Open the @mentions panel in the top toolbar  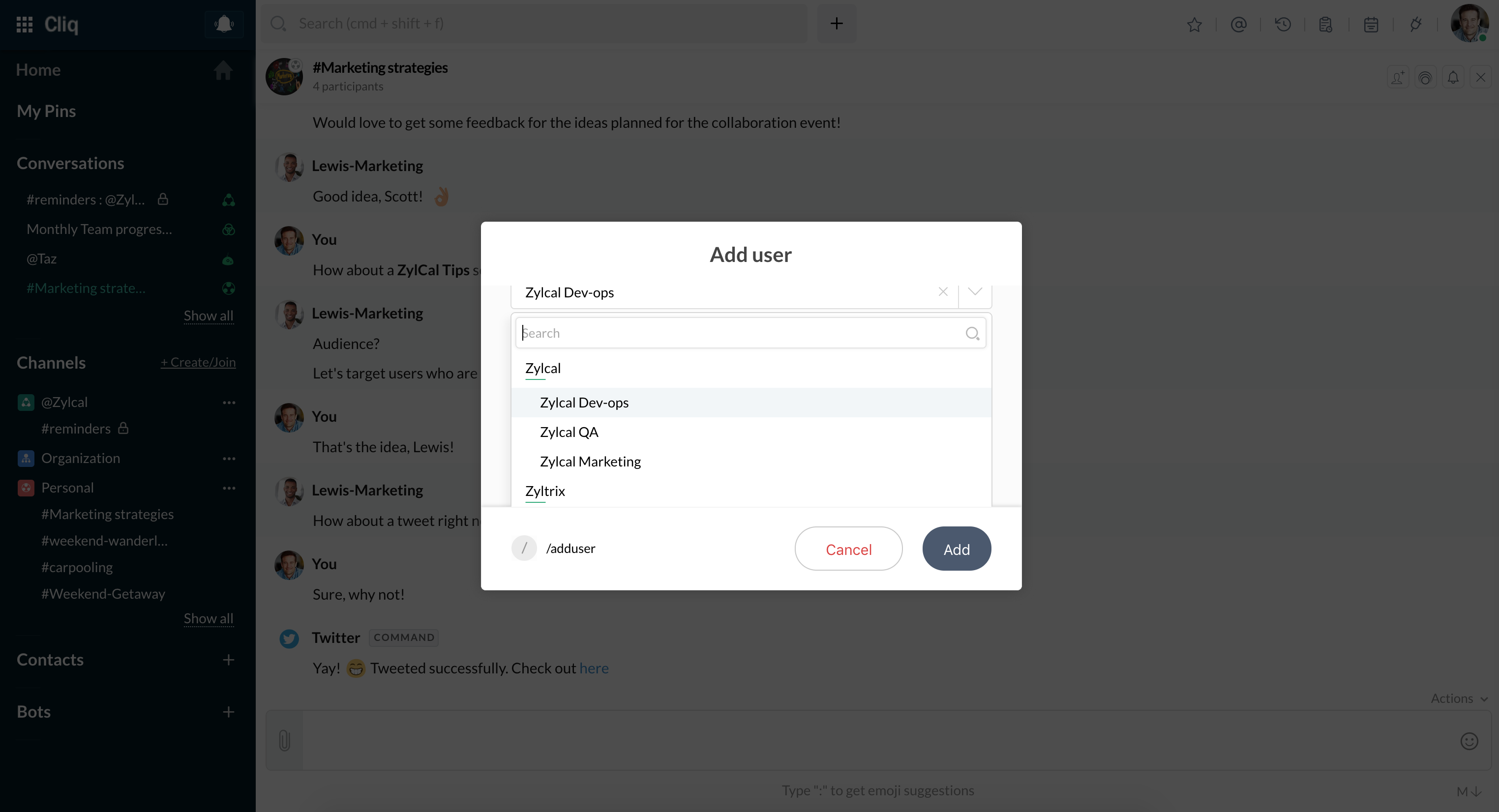click(1240, 24)
